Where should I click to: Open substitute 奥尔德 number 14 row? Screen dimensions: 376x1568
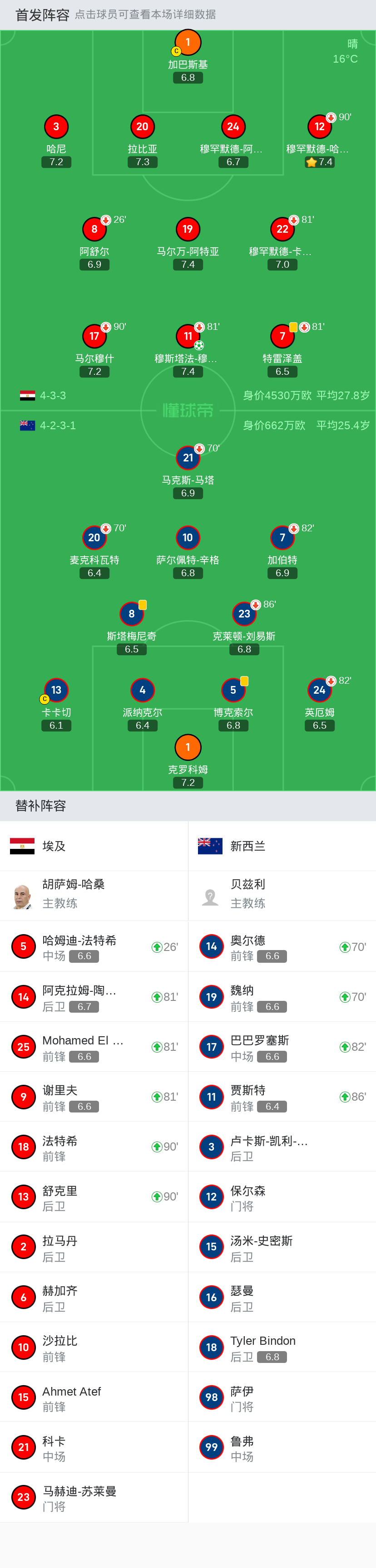coord(282,947)
